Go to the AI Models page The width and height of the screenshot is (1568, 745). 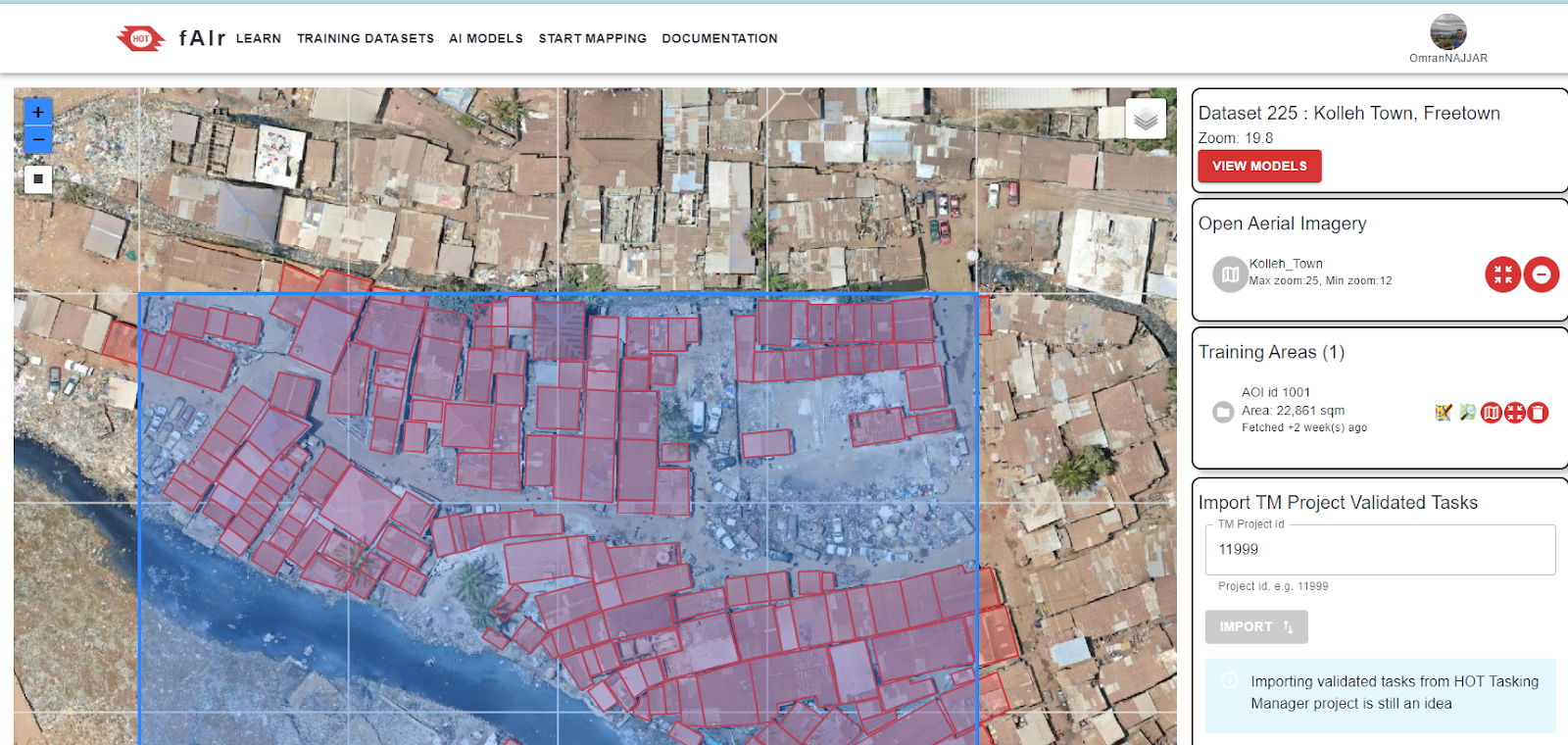[x=486, y=38]
